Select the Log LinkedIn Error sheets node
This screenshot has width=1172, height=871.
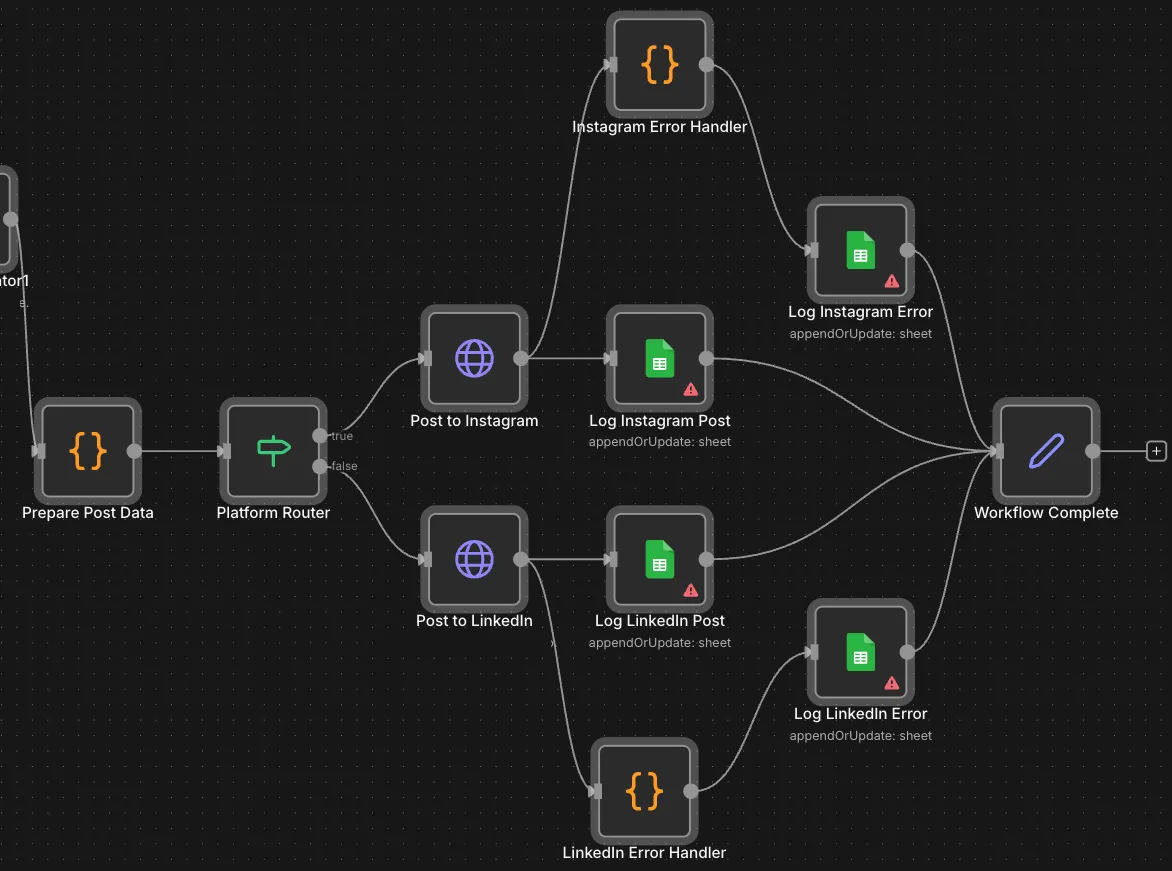coord(860,652)
